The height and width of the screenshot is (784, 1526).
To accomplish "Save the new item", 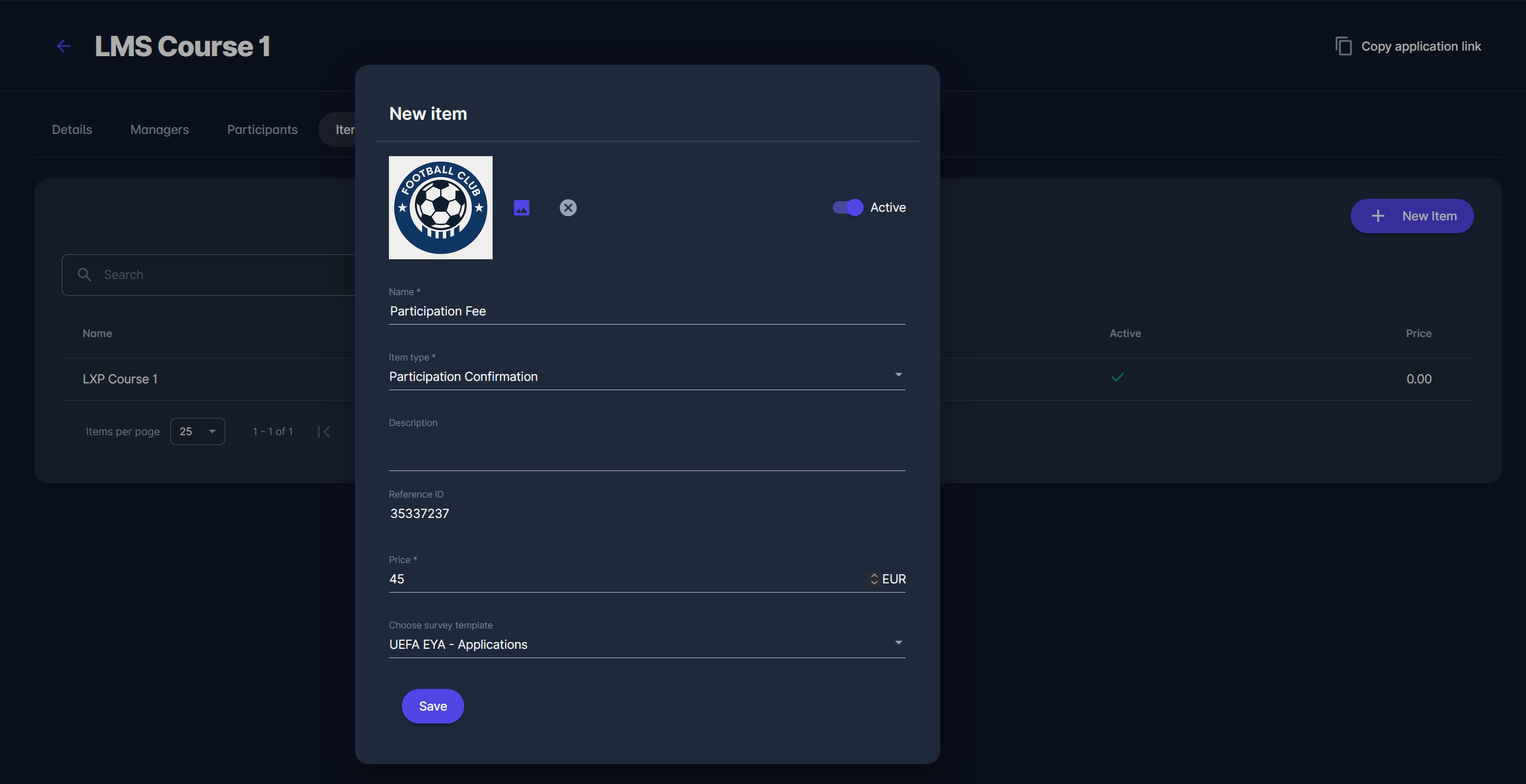I will tap(433, 706).
